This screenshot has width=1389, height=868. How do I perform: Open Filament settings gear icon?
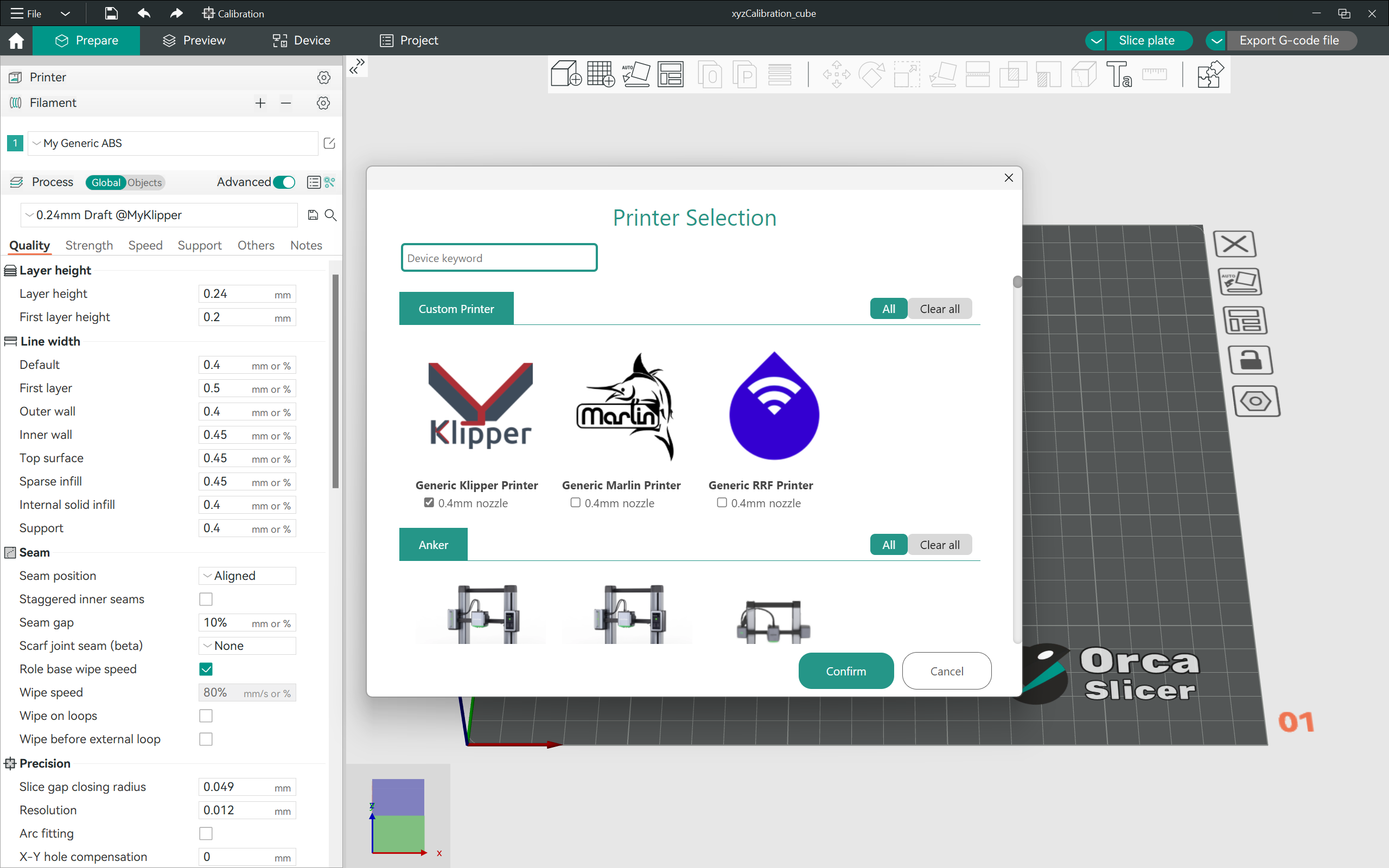(x=324, y=103)
